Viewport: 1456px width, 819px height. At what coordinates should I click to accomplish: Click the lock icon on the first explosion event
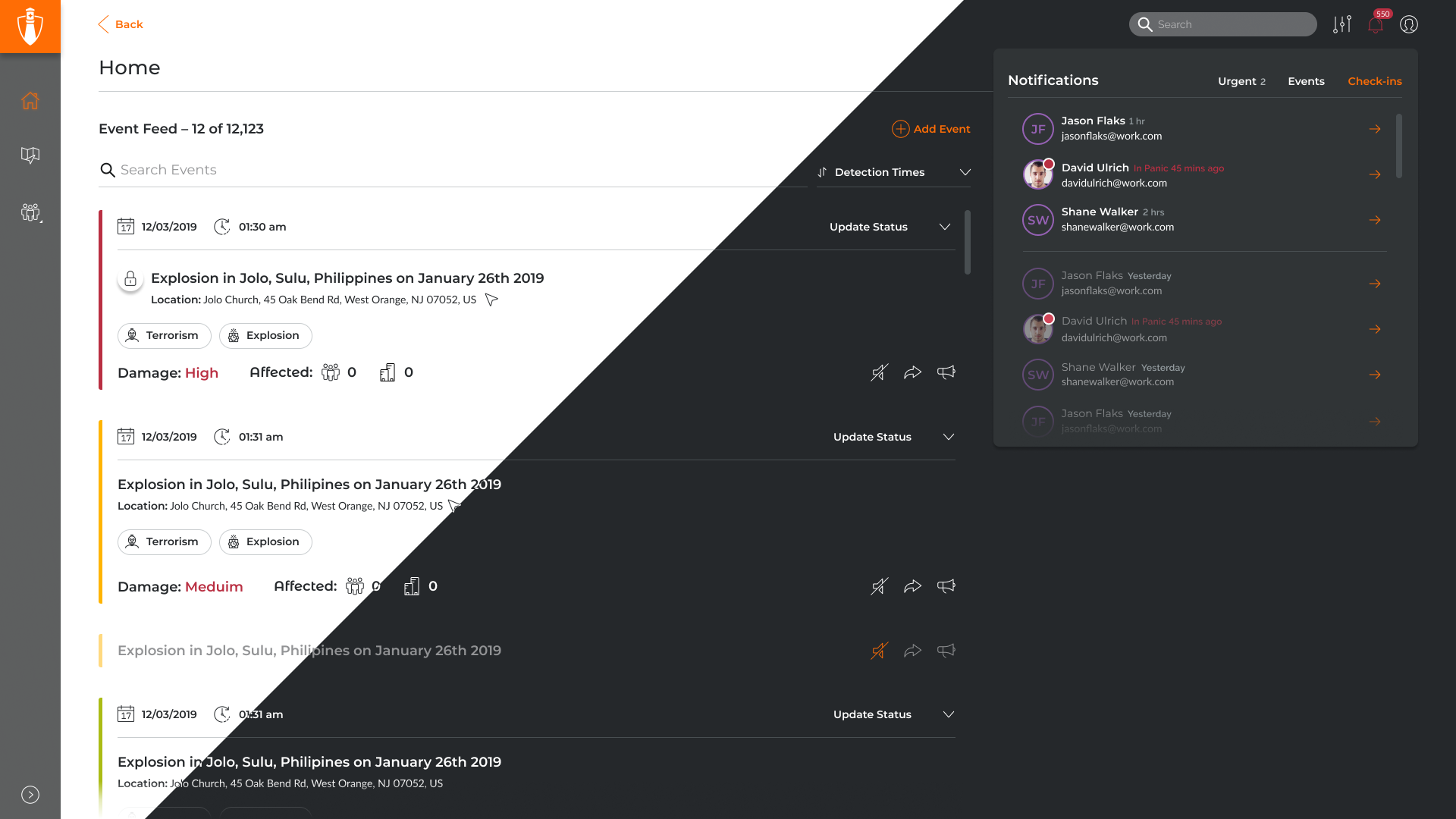pyautogui.click(x=130, y=278)
